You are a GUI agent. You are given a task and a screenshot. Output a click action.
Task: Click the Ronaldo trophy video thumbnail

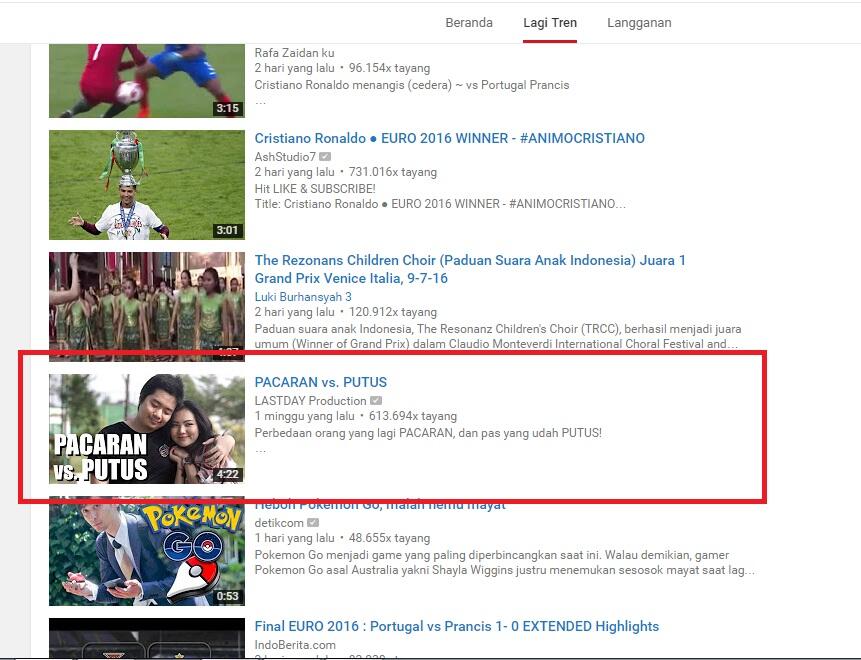coord(147,185)
